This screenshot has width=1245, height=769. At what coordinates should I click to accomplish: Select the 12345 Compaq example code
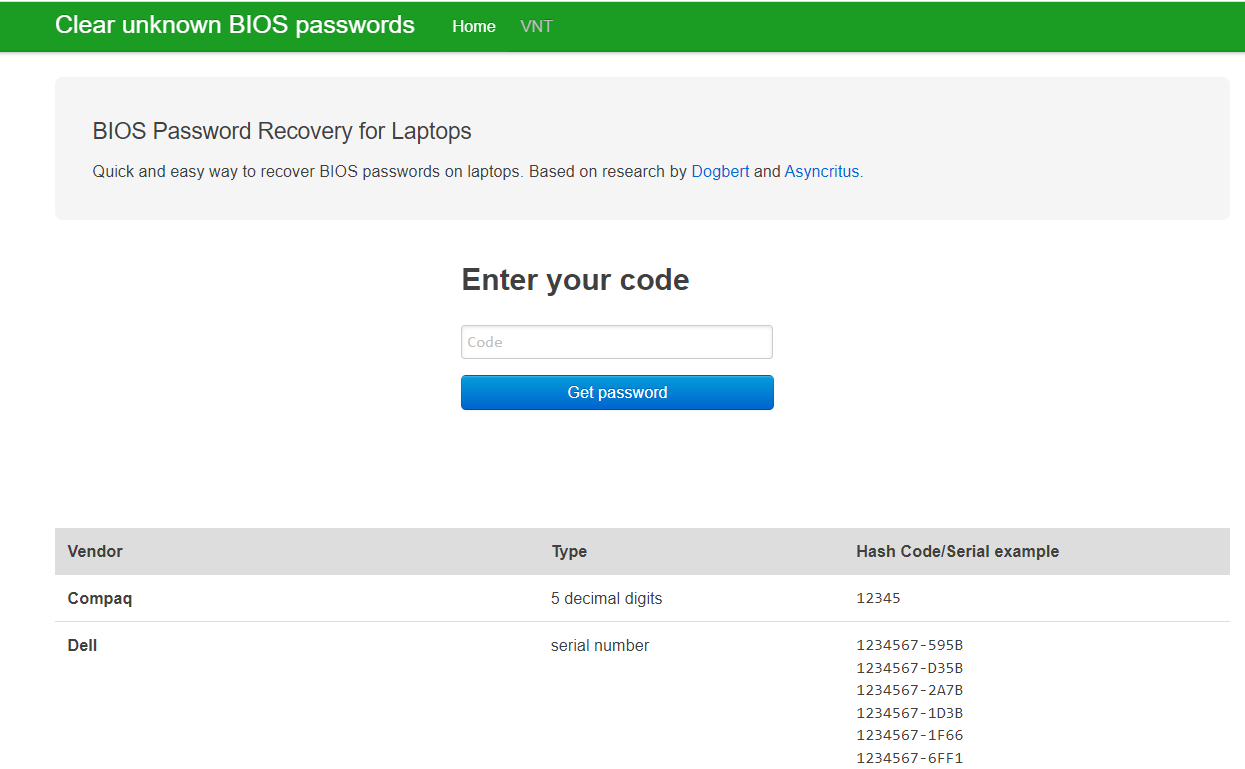click(x=878, y=598)
